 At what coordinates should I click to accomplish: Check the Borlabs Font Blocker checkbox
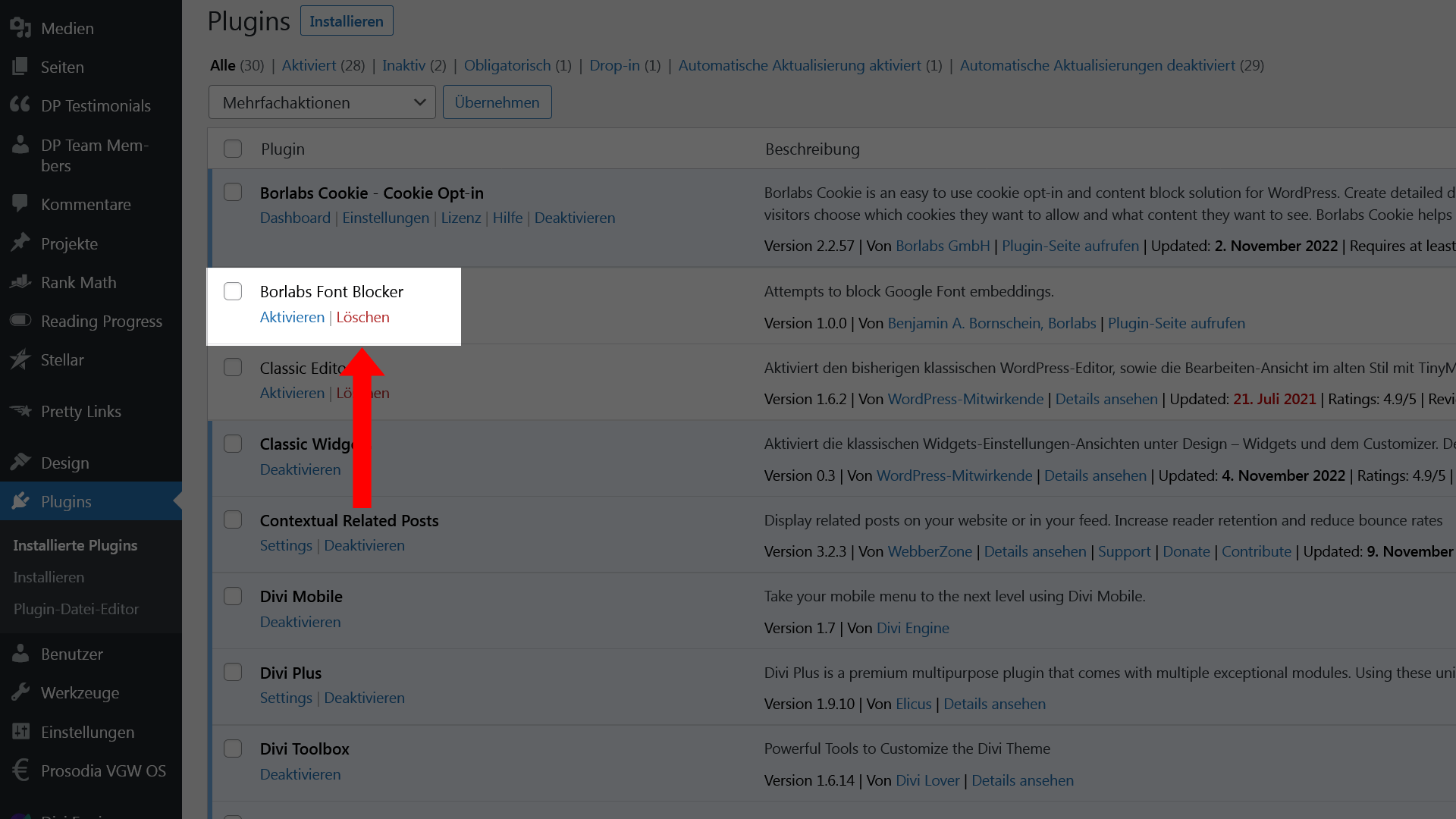click(233, 291)
